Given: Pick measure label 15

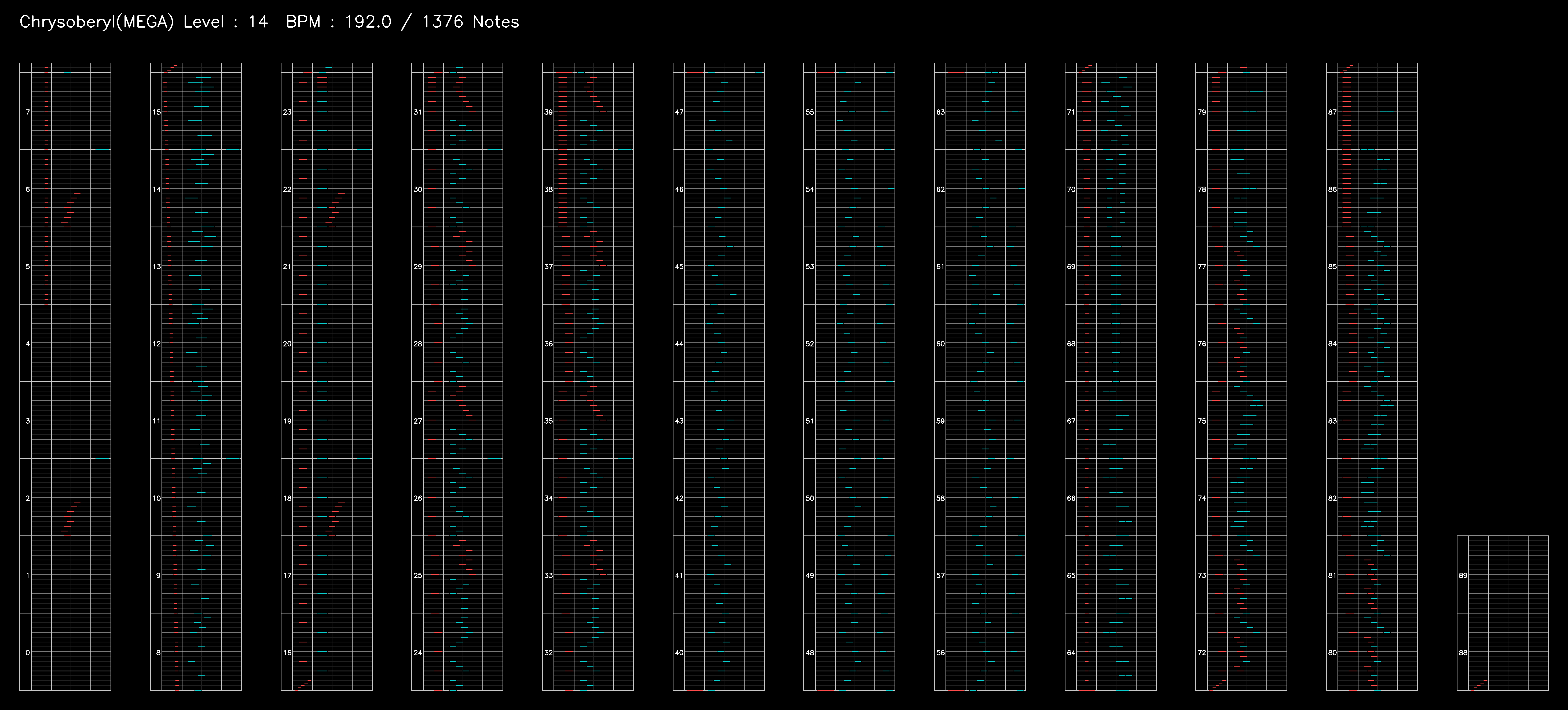Looking at the screenshot, I should coord(156,112).
